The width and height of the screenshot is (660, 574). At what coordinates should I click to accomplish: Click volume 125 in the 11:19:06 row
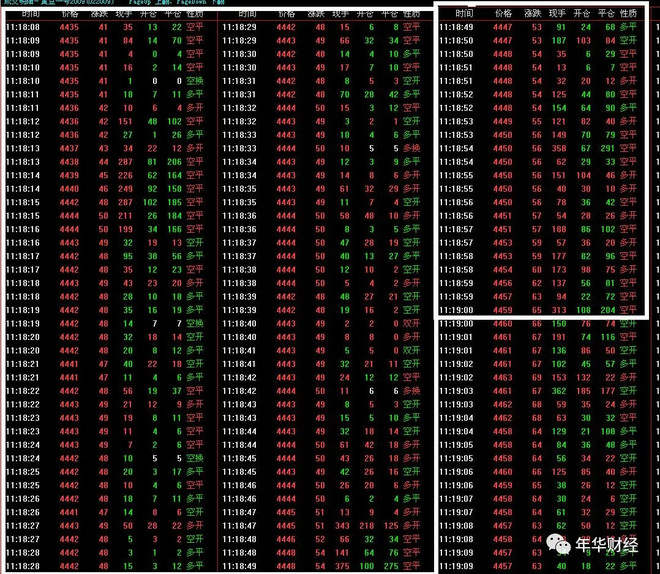click(x=559, y=472)
